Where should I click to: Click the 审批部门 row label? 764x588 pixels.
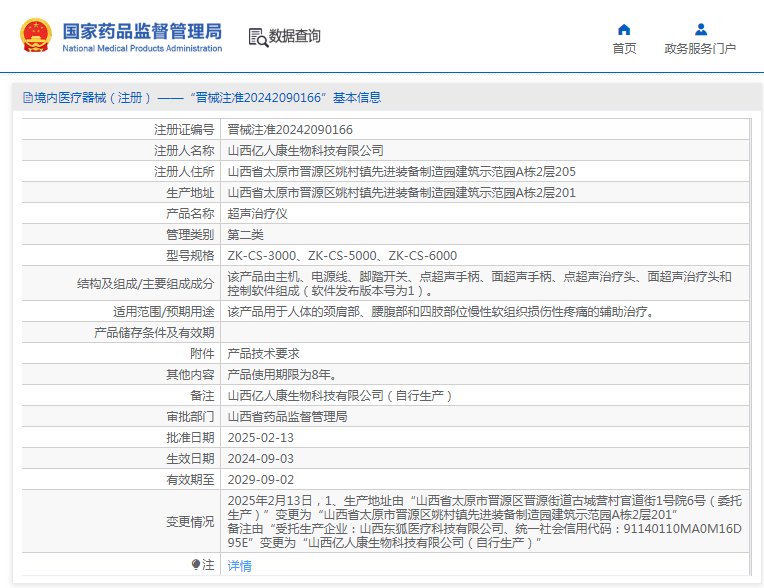pos(190,416)
